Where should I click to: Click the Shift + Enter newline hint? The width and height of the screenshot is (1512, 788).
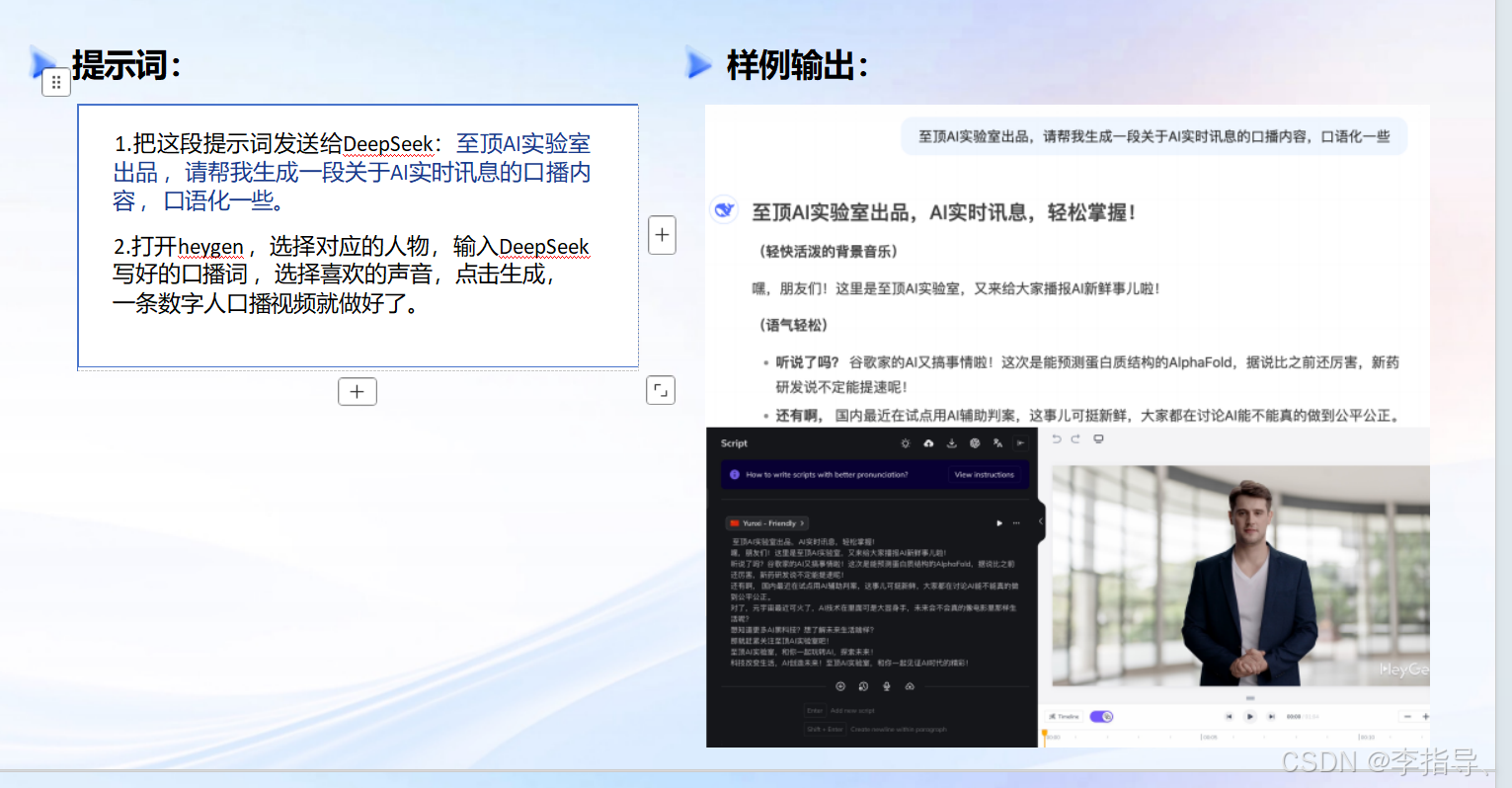(876, 730)
